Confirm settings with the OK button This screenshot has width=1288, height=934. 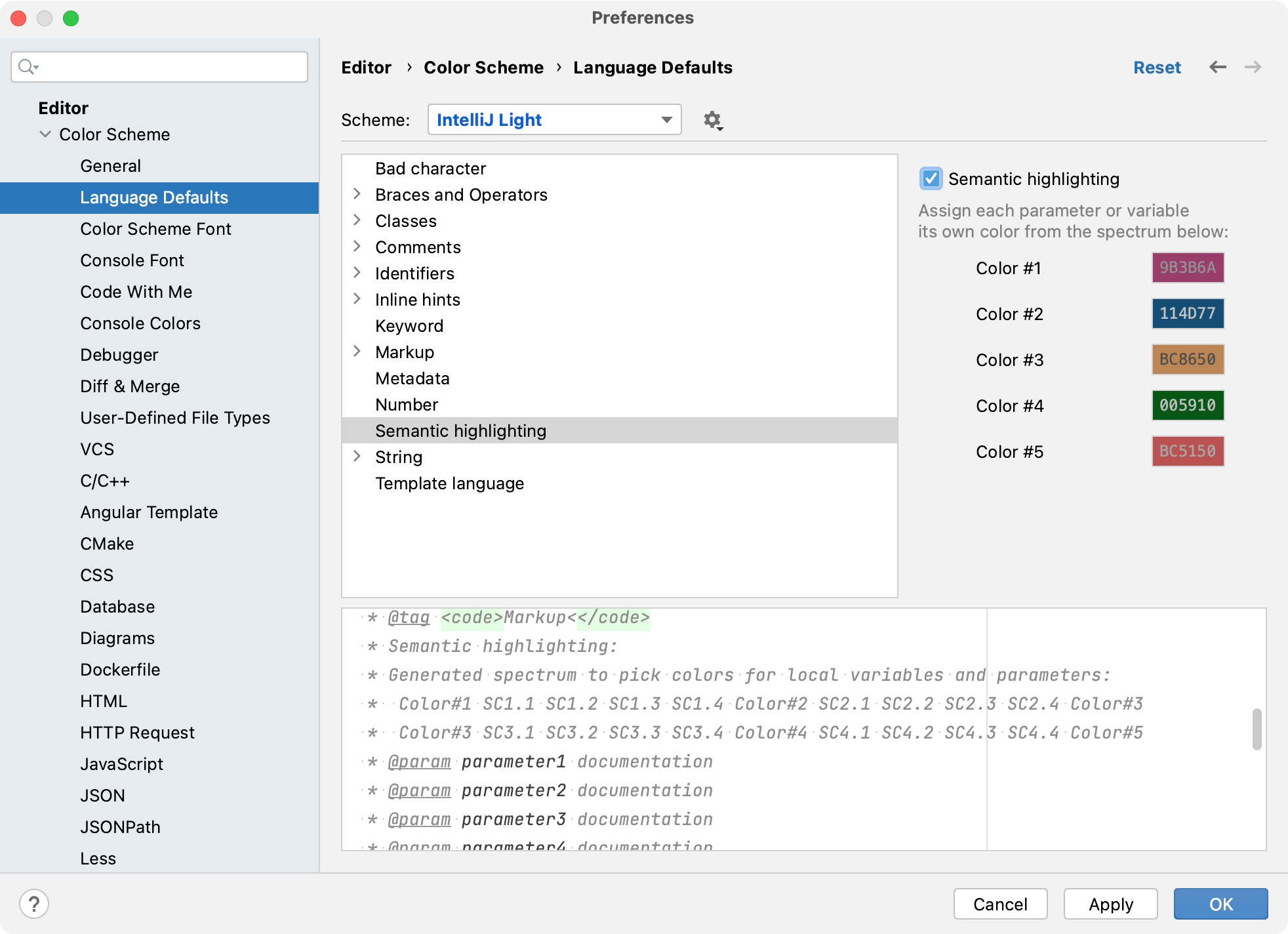[x=1221, y=904]
